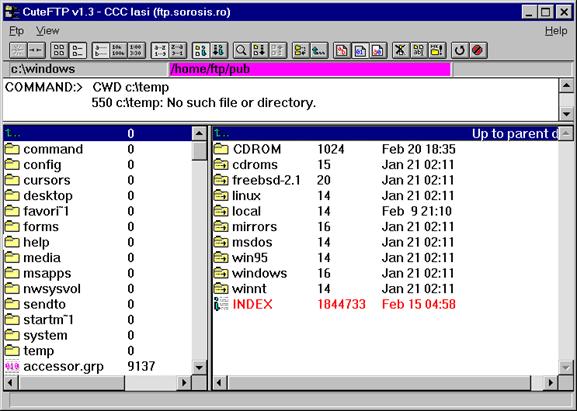Sort files by size icon (10k 100k)
The width and height of the screenshot is (577, 411).
click(x=118, y=50)
